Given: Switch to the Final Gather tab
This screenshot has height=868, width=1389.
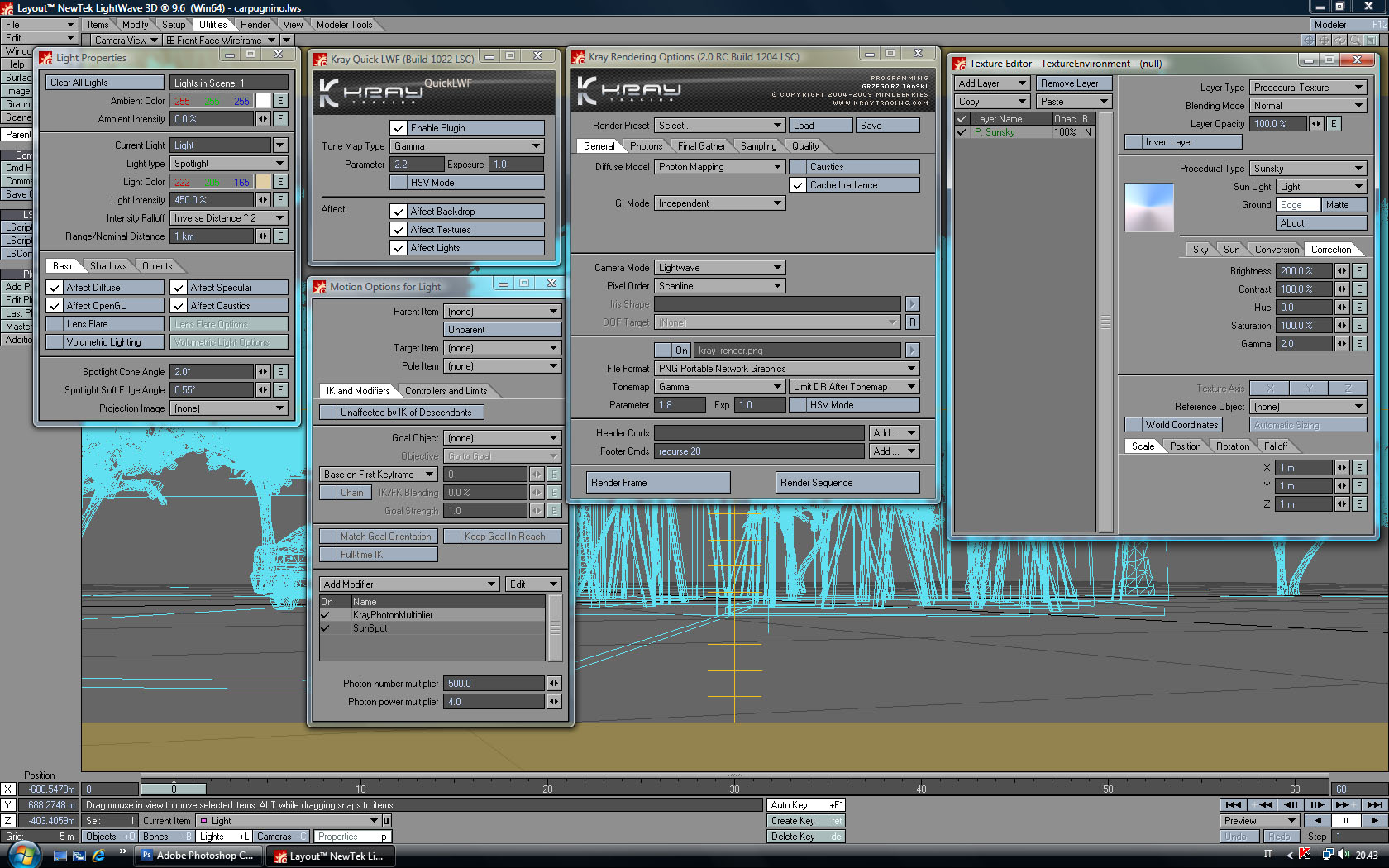Looking at the screenshot, I should [x=701, y=146].
